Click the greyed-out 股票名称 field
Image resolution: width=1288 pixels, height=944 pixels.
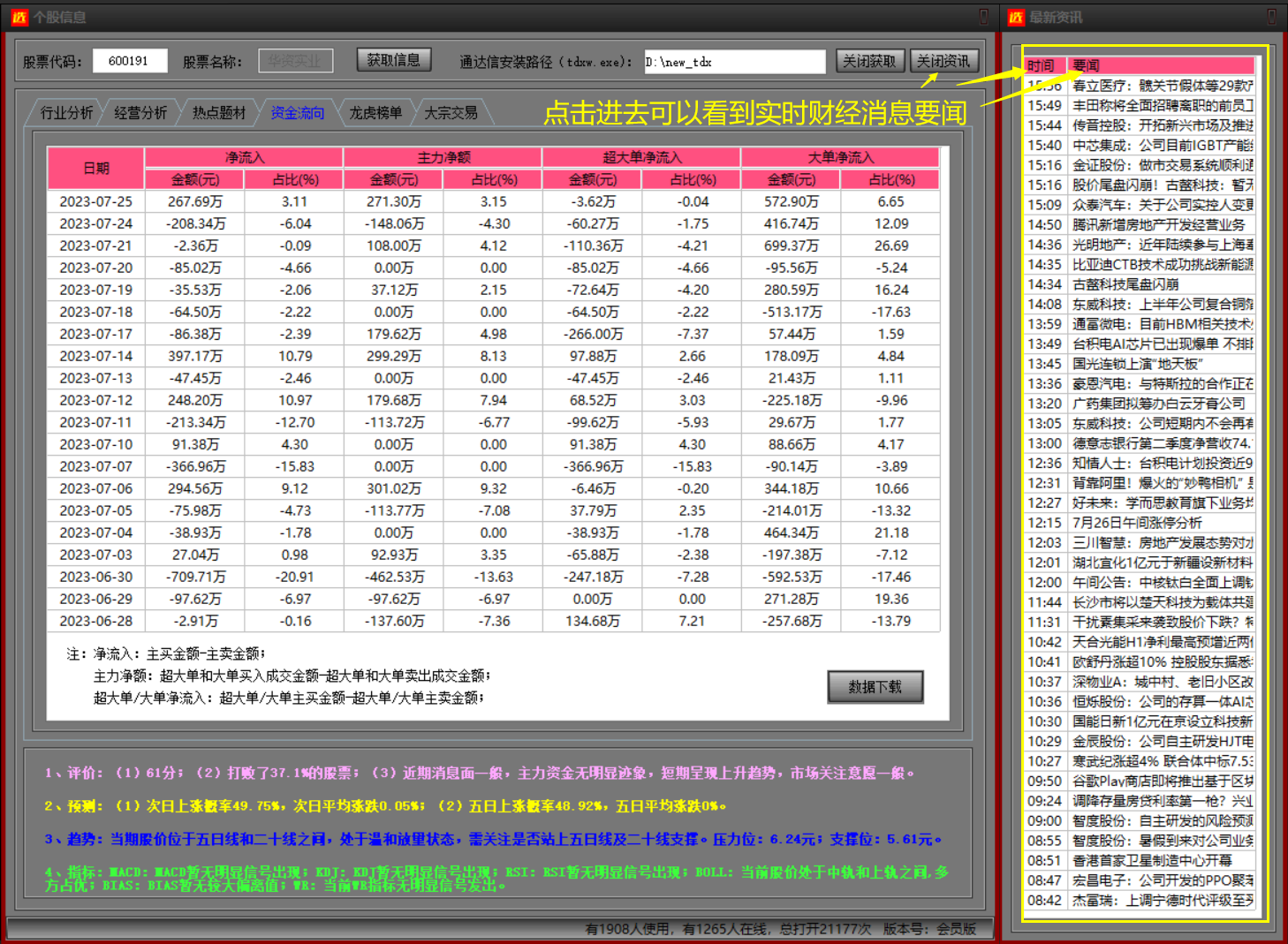(x=295, y=61)
